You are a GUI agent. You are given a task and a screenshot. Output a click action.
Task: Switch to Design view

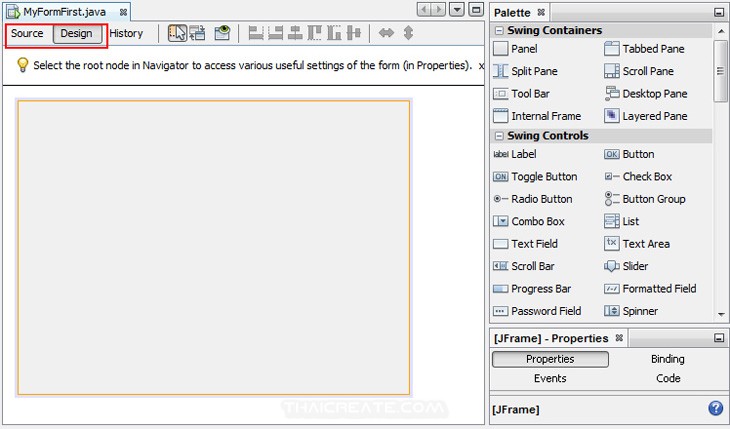click(x=77, y=34)
